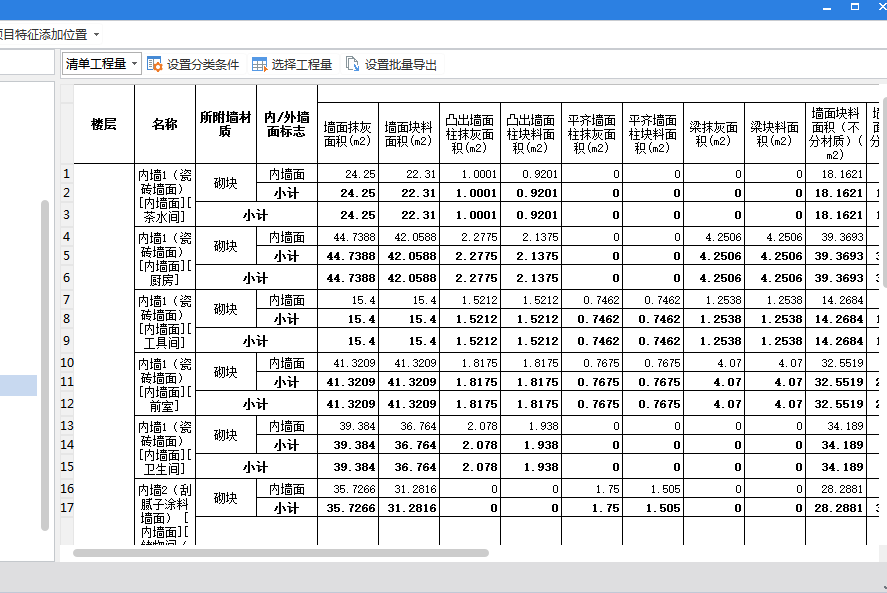Click the 梁抹灰面积(m2) column header
887x593 pixels.
(x=714, y=134)
